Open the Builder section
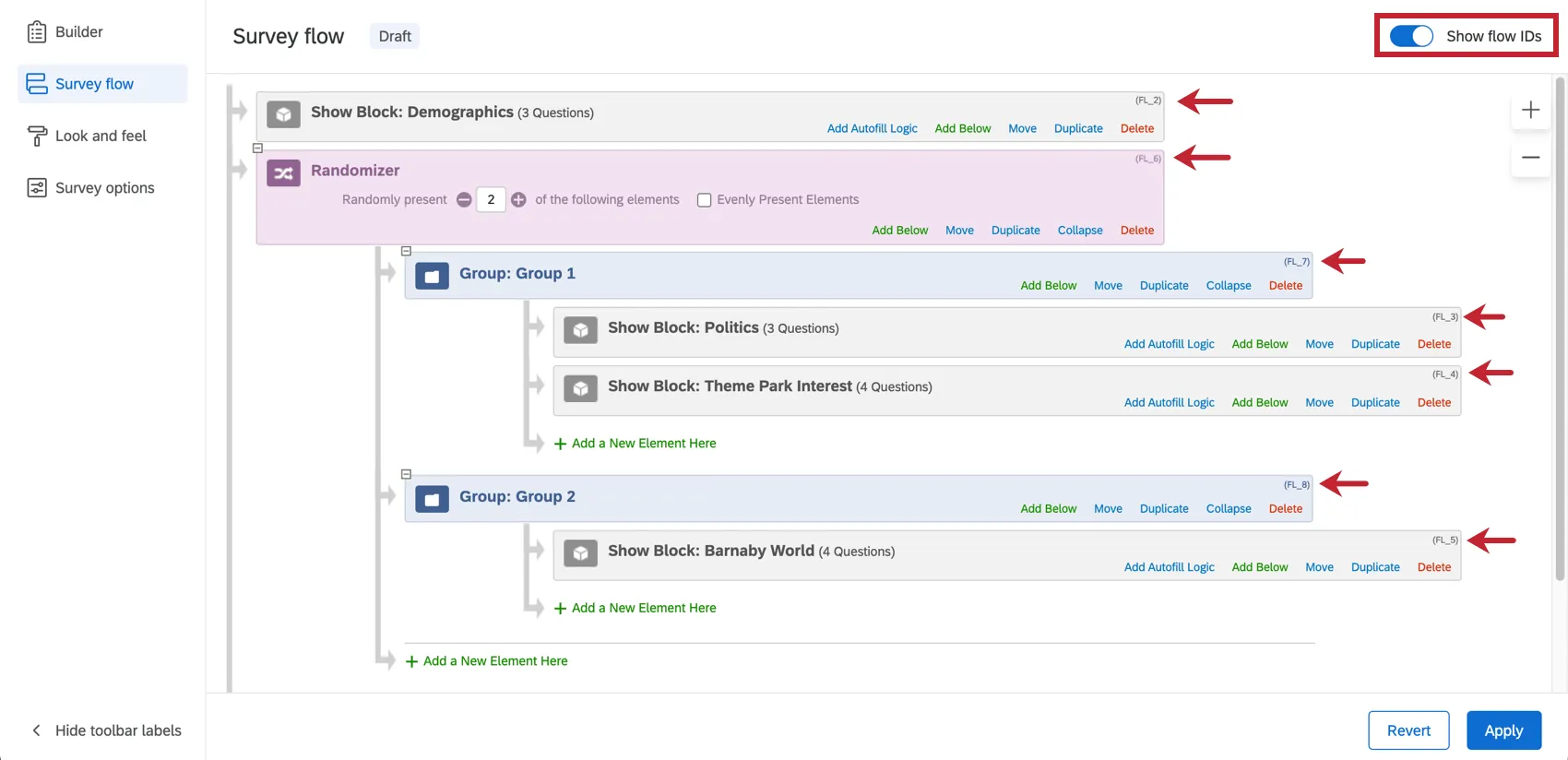The width and height of the screenshot is (1568, 760). (78, 32)
